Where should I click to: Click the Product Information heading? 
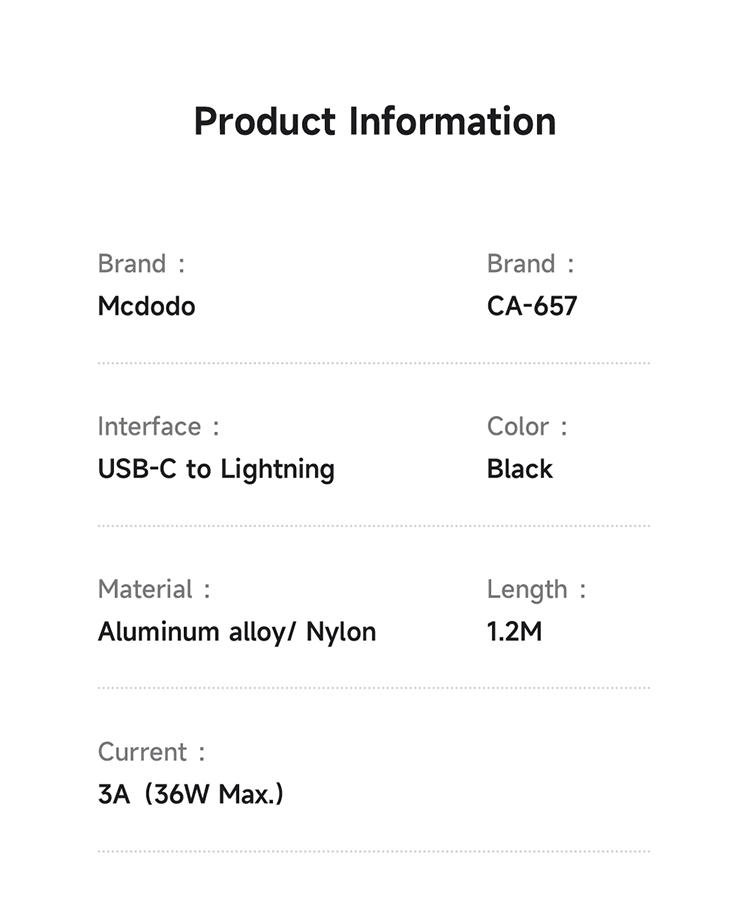[x=374, y=121]
